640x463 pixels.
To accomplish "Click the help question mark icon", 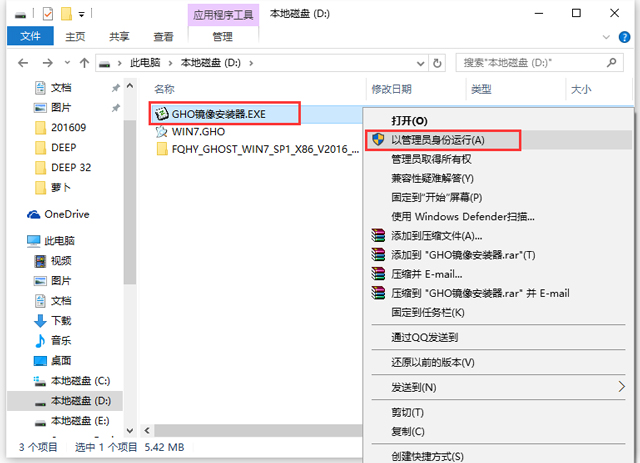I will pos(625,37).
